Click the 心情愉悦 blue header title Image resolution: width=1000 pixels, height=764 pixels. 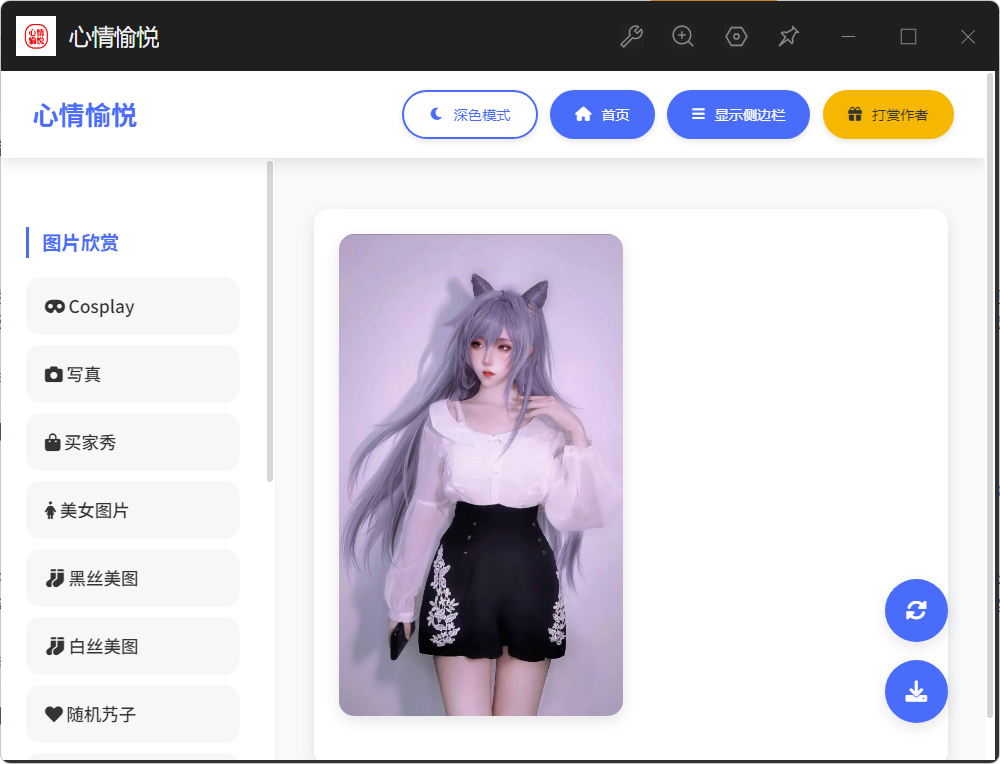(85, 115)
